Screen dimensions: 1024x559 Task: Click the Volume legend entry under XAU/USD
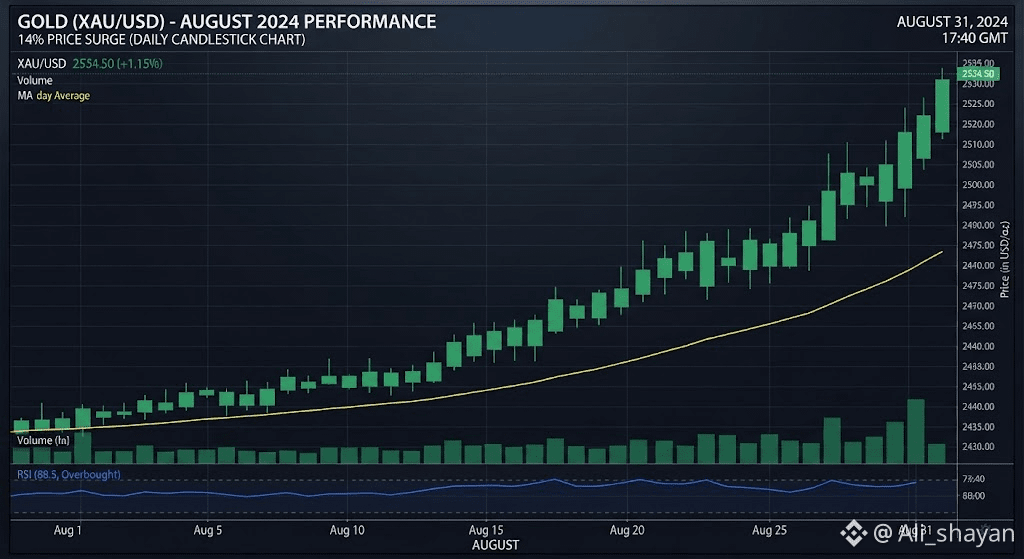coord(35,80)
